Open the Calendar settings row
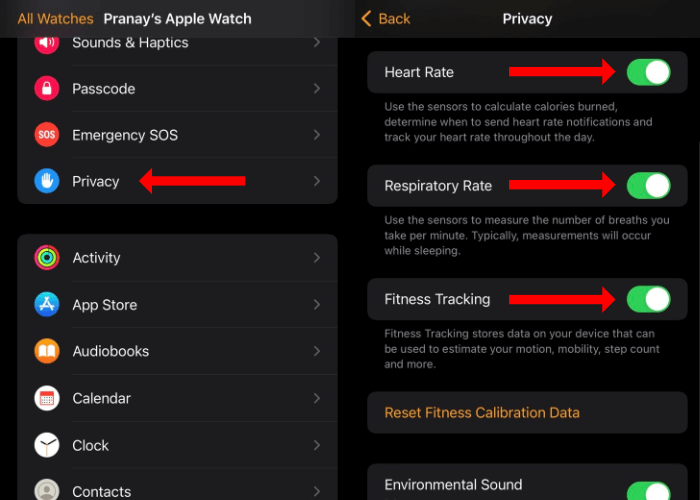700x500 pixels. [177, 398]
